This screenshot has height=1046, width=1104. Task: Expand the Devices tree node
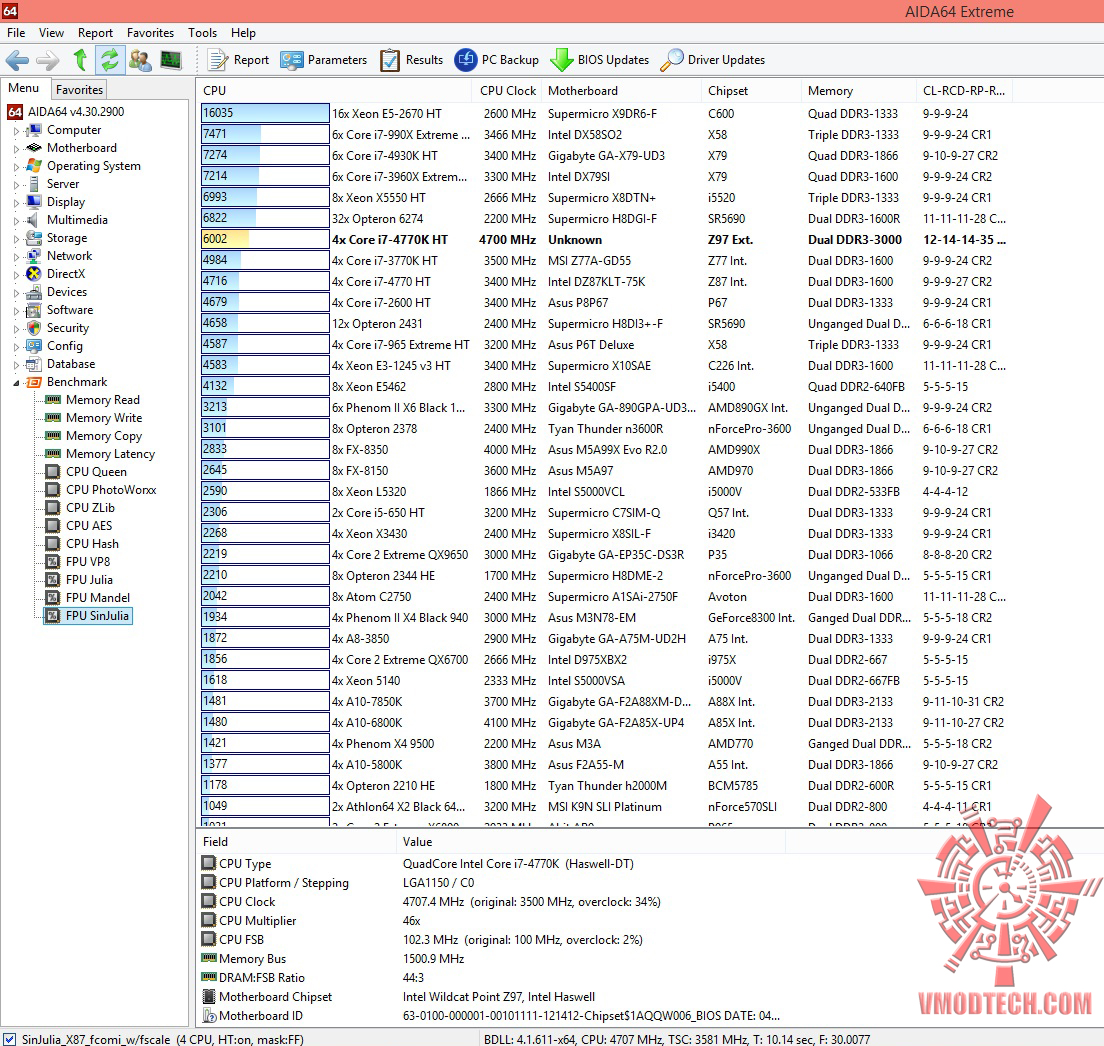(16, 292)
